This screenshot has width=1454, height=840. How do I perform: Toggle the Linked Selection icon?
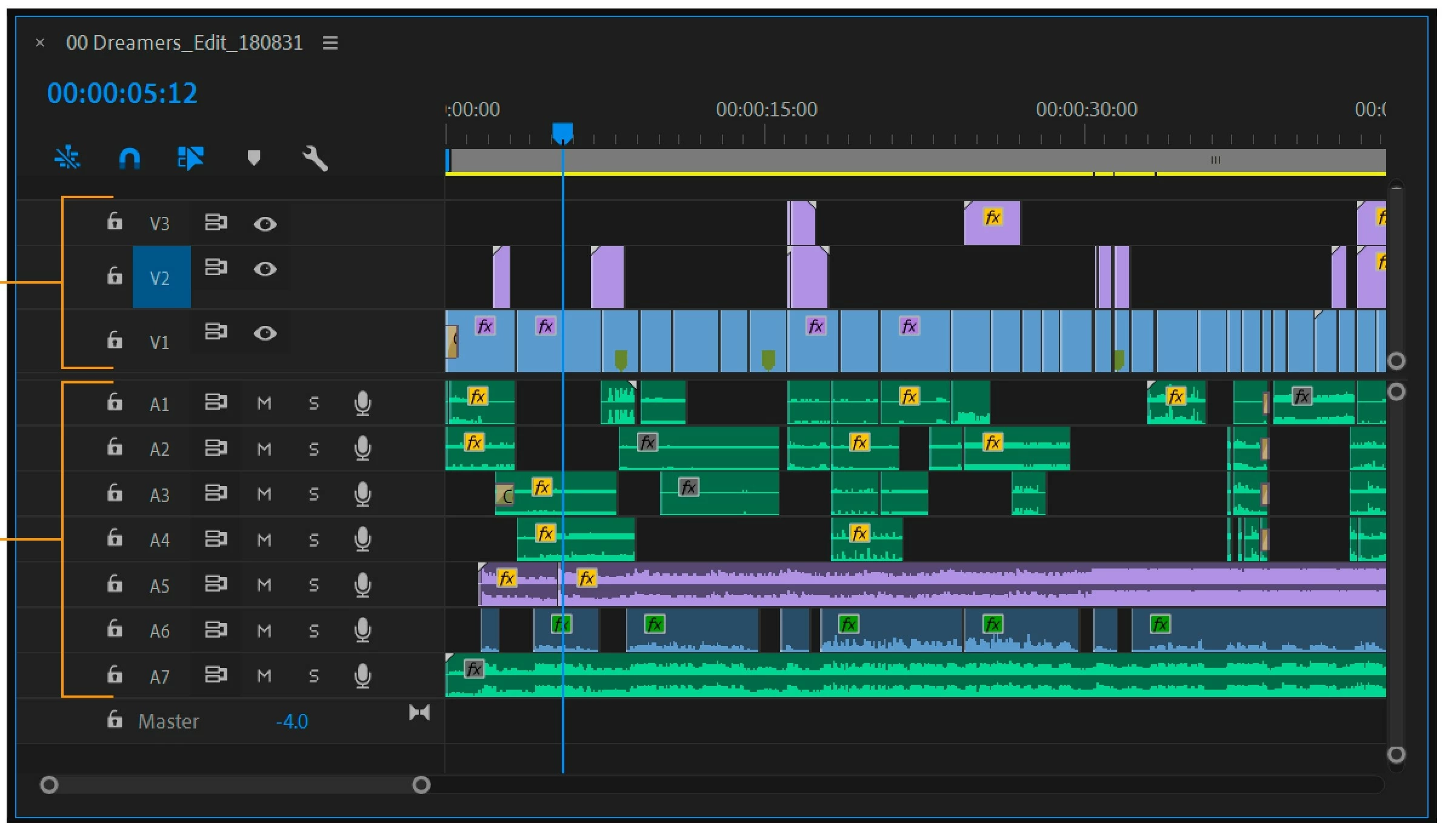click(x=191, y=159)
